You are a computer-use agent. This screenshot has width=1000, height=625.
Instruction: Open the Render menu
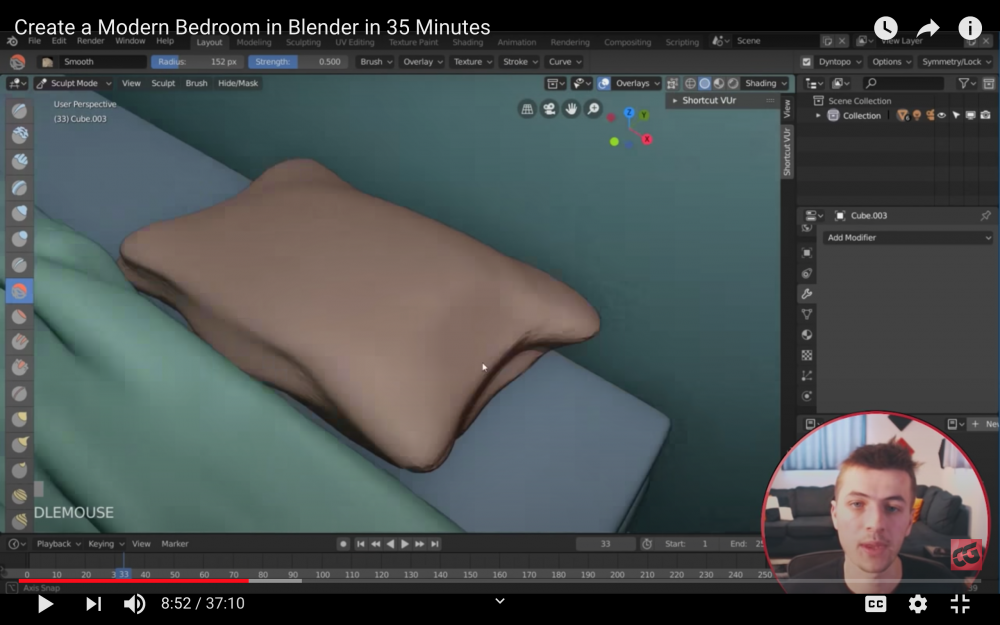[x=91, y=41]
